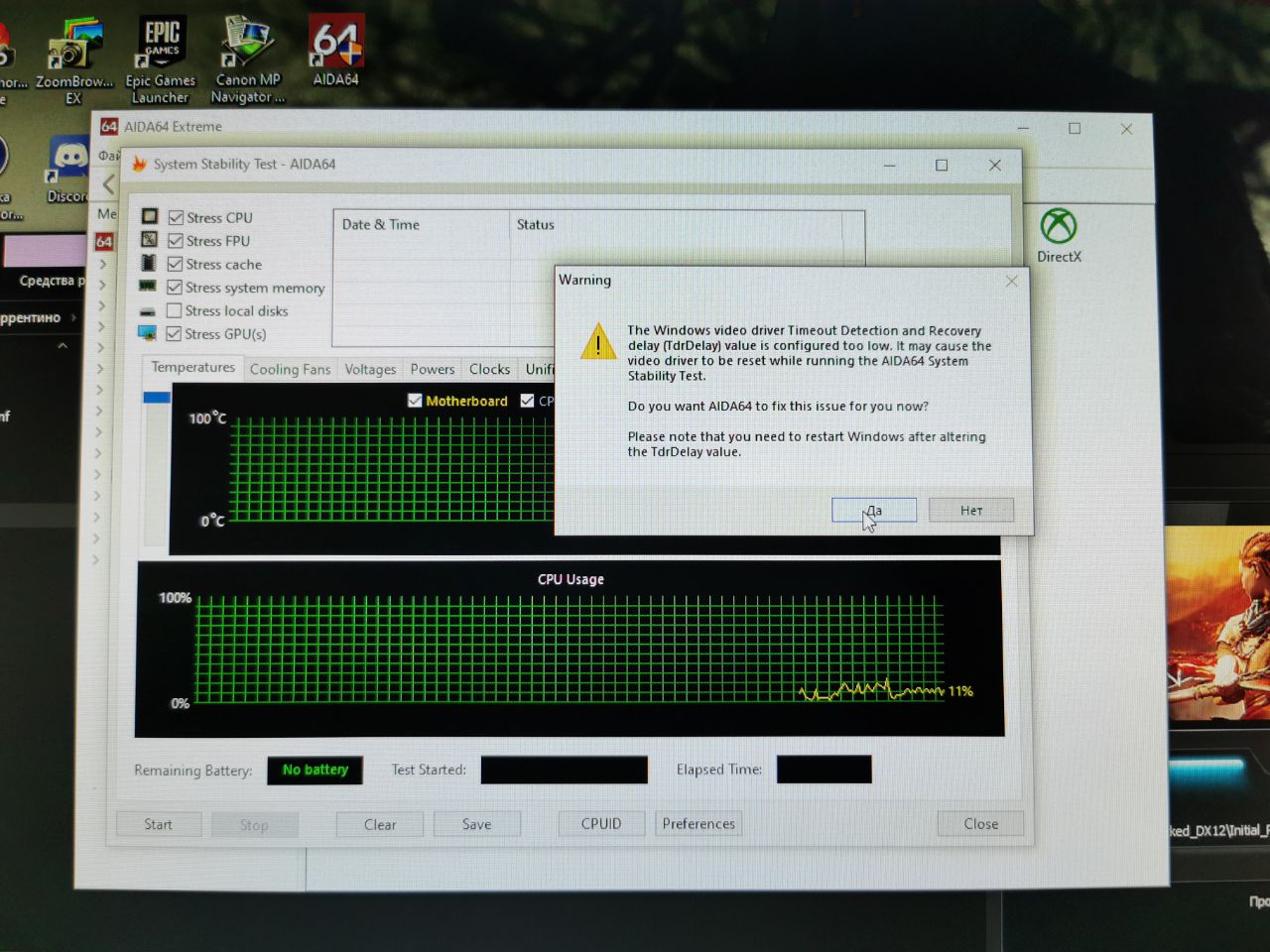Toggle Motherboard temperature graph checkbox

(x=415, y=401)
